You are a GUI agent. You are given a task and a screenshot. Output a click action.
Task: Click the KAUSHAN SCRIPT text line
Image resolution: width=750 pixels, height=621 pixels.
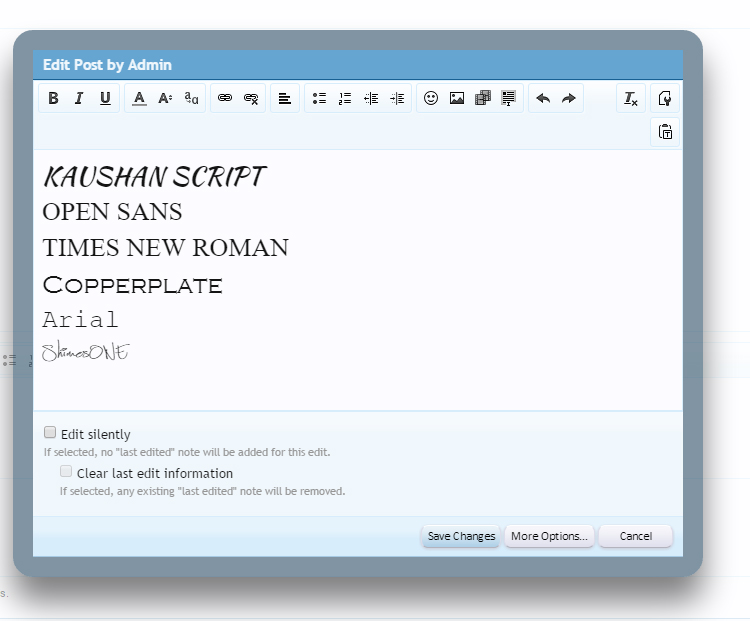[154, 177]
